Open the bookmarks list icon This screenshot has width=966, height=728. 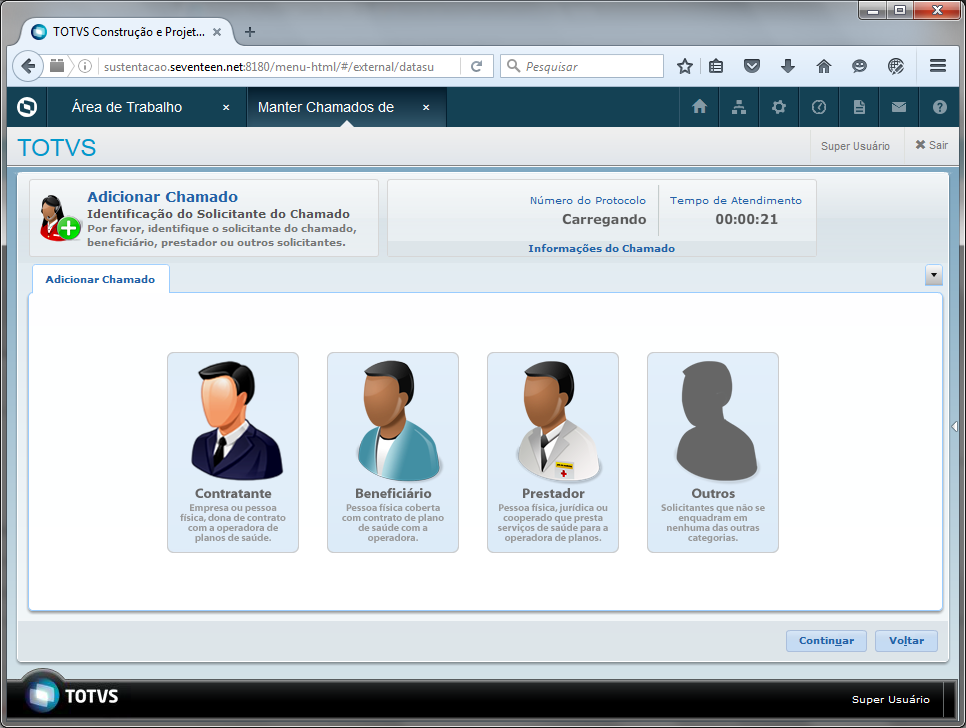pos(716,66)
